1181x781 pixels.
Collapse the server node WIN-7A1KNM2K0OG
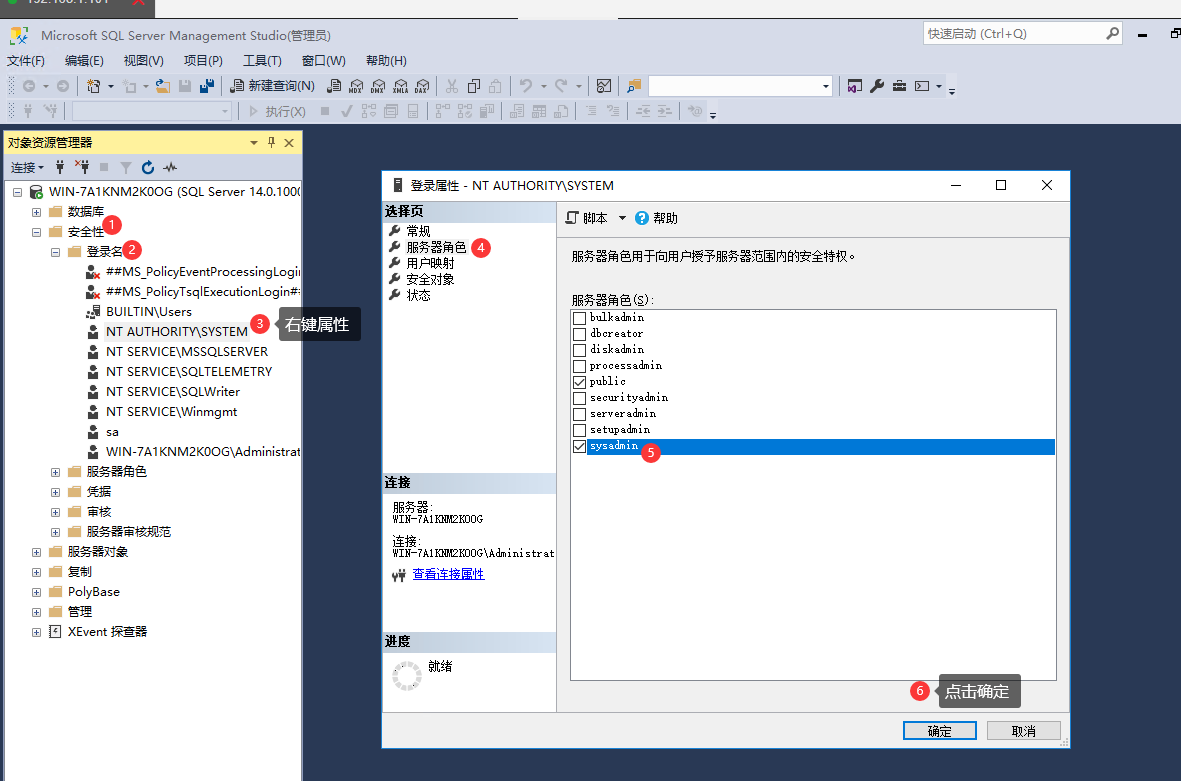point(17,192)
